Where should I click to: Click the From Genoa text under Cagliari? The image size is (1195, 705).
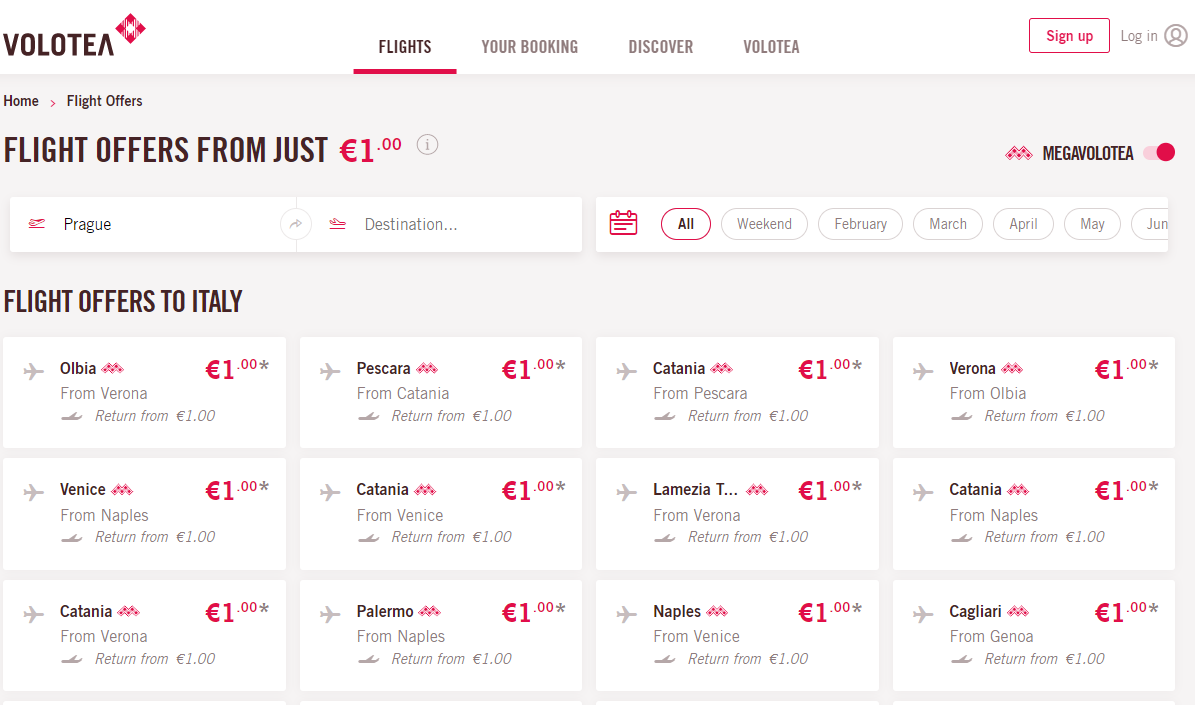click(992, 636)
